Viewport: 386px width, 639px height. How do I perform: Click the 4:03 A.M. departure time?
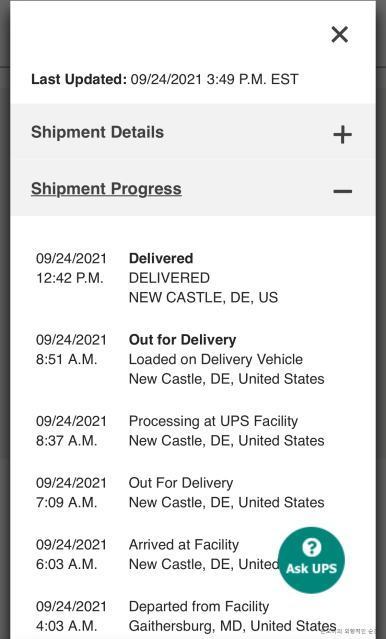tap(66, 626)
